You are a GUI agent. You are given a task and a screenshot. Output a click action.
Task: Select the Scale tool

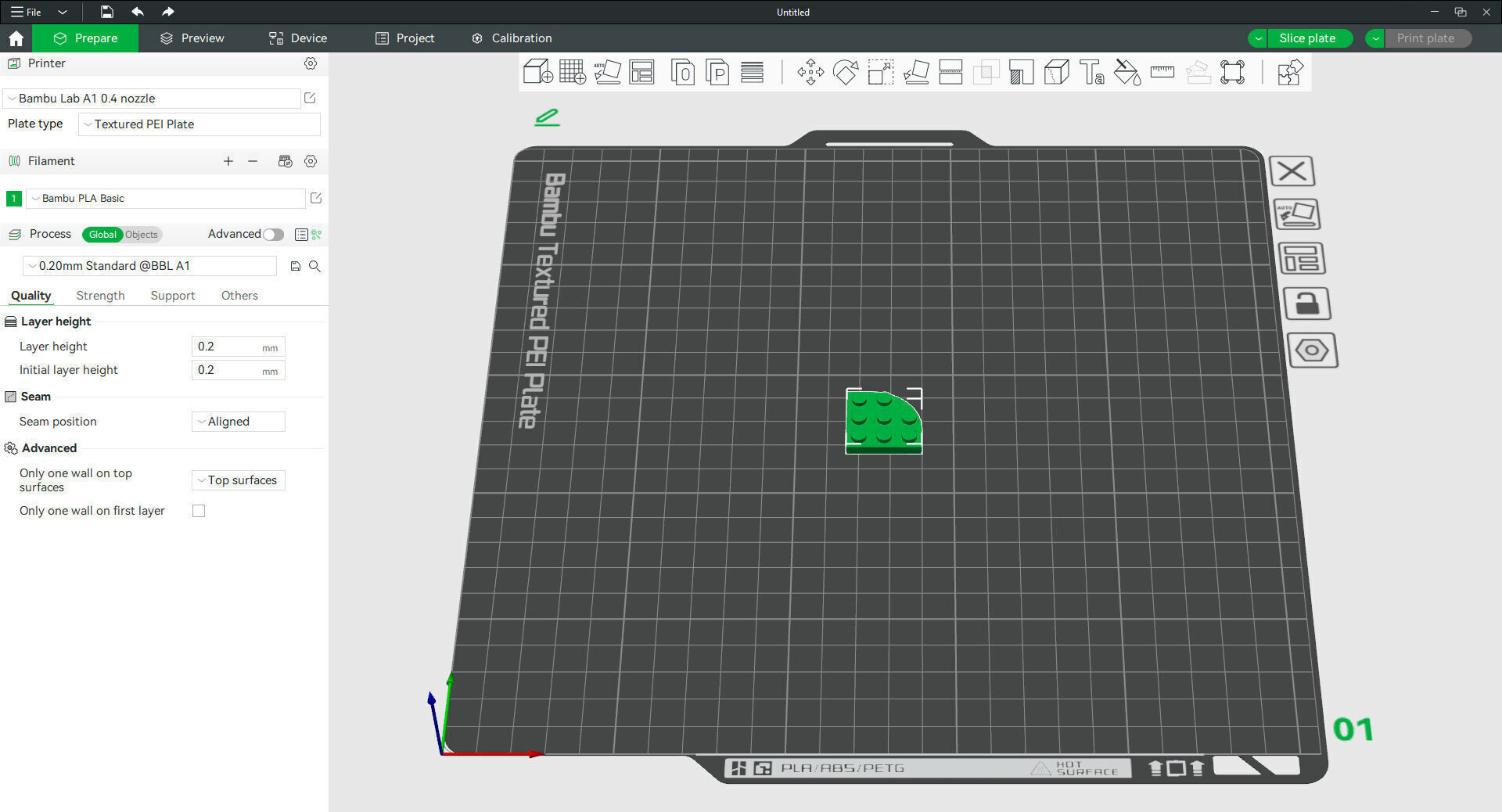pyautogui.click(x=881, y=73)
